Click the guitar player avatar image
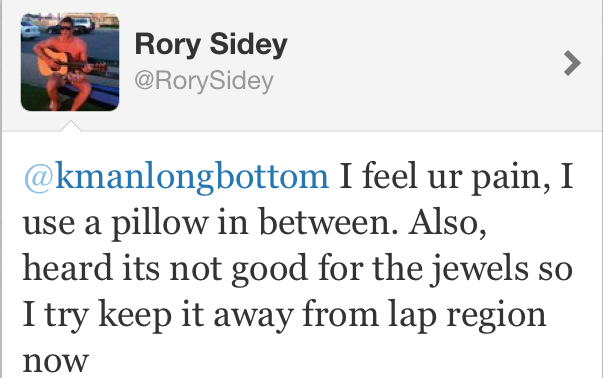603x378 pixels. [70, 62]
